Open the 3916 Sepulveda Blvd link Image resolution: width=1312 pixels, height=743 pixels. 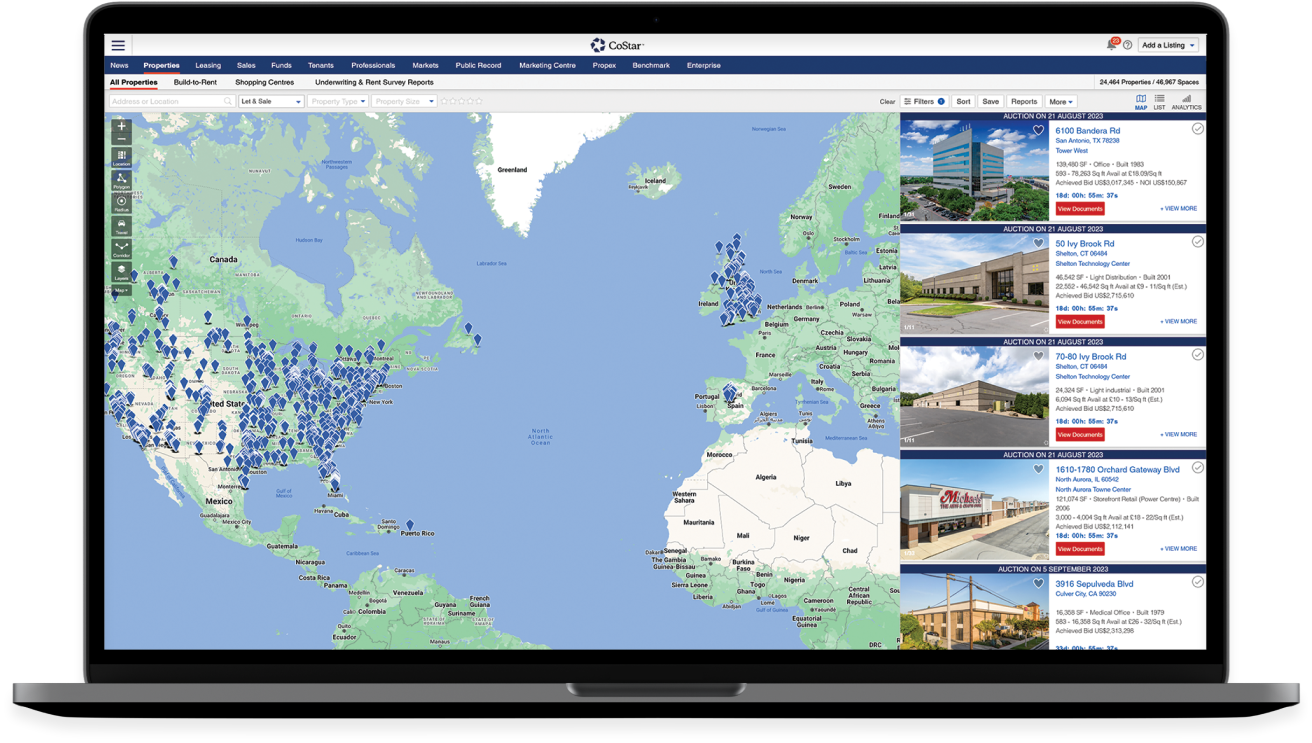1094,584
